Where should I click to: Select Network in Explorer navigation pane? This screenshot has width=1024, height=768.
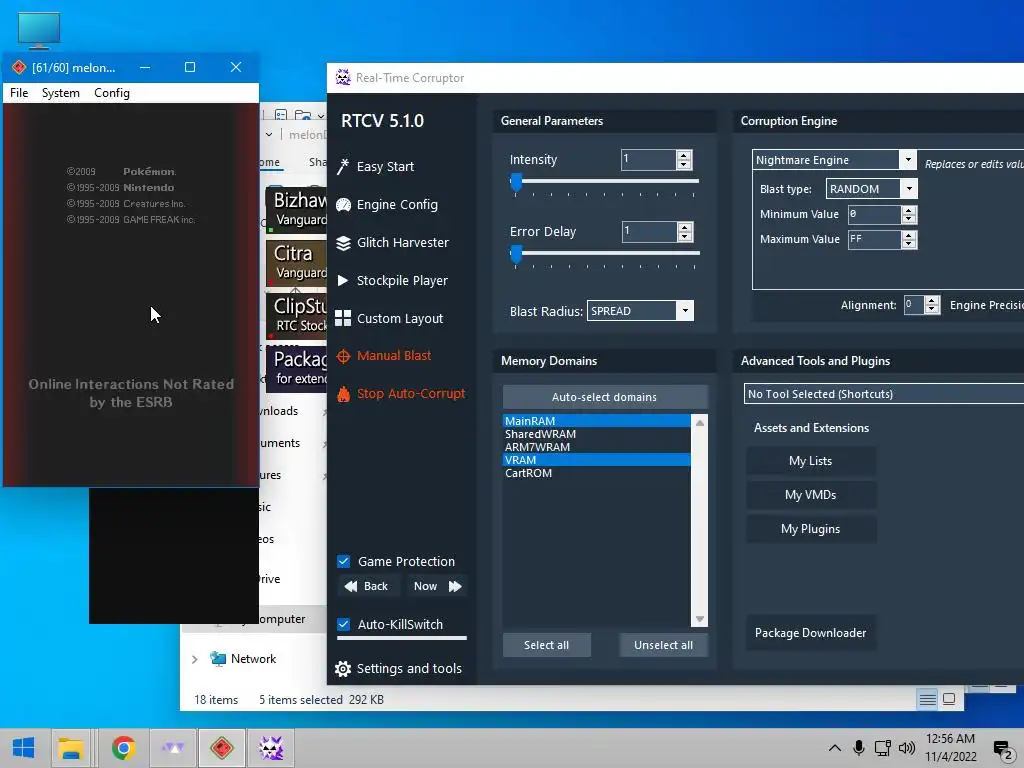(x=253, y=659)
